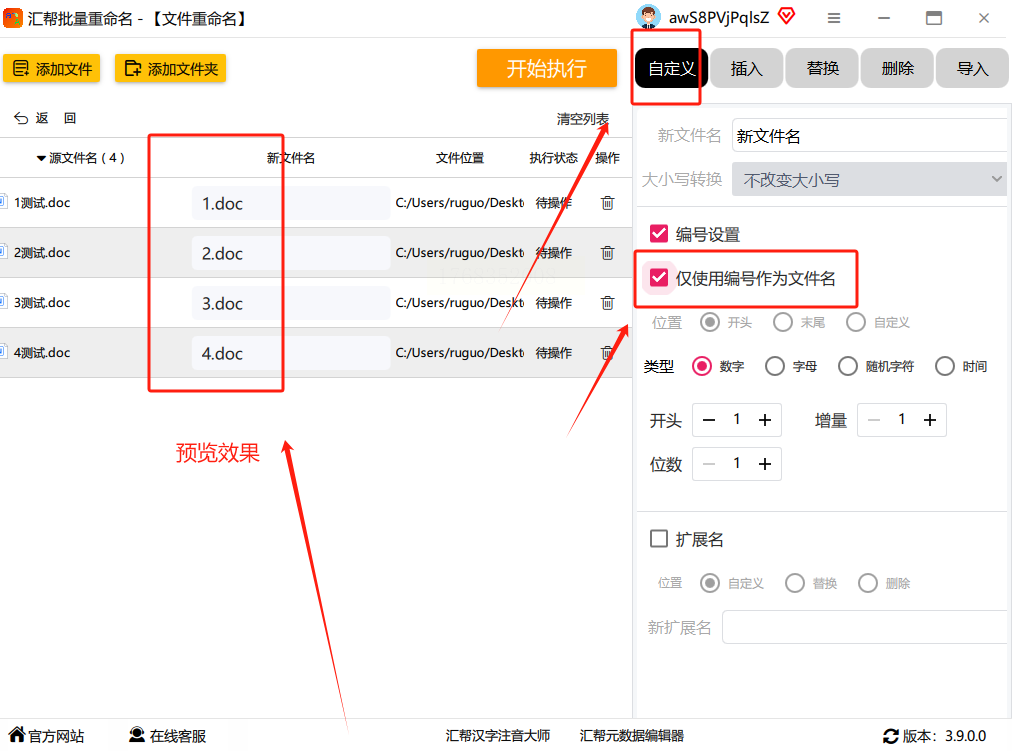Screen dimensions: 1012x751
Task: Collapse the 源文件名 column sort arrow
Action: pos(41,158)
